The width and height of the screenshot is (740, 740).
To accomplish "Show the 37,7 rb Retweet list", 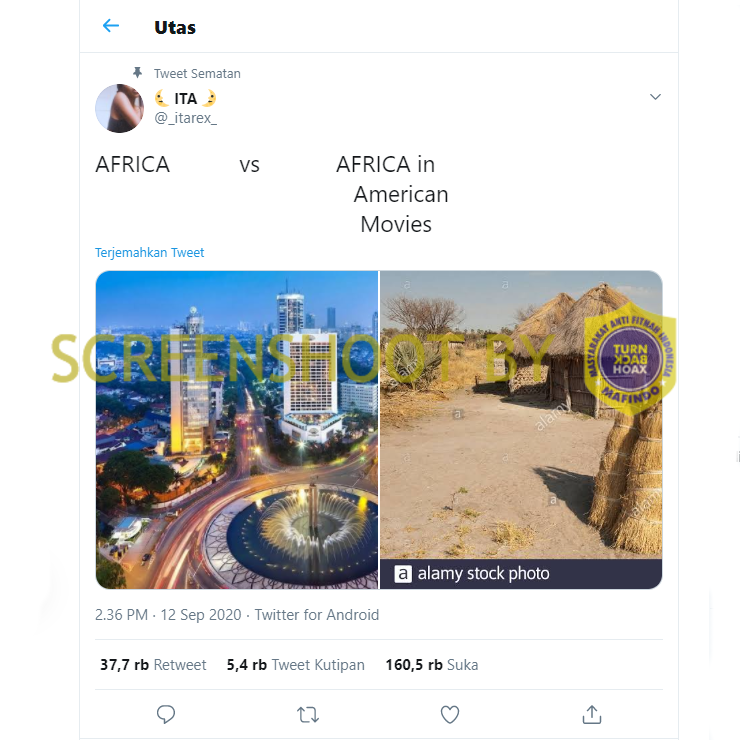I will 153,665.
